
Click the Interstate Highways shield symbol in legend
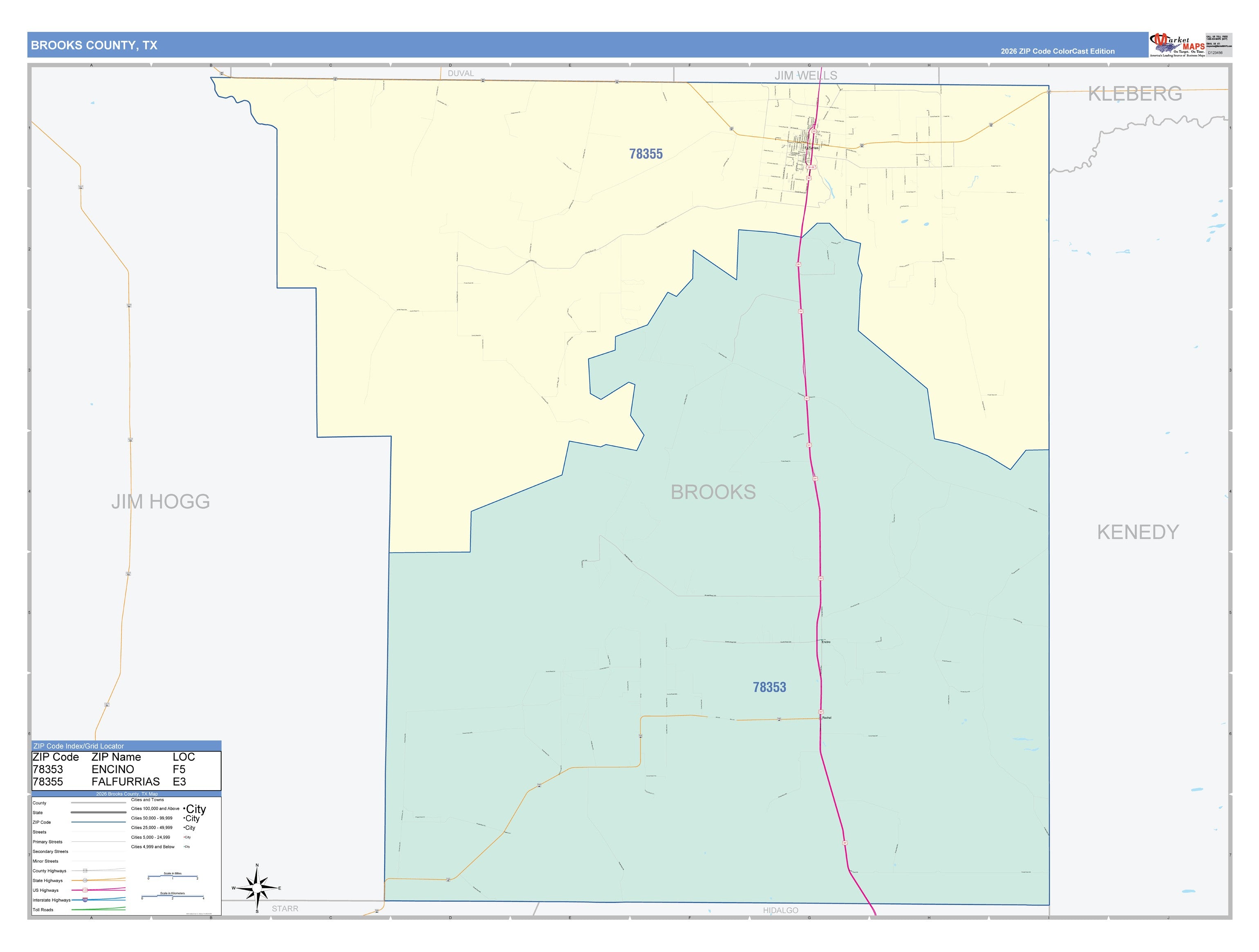click(85, 900)
